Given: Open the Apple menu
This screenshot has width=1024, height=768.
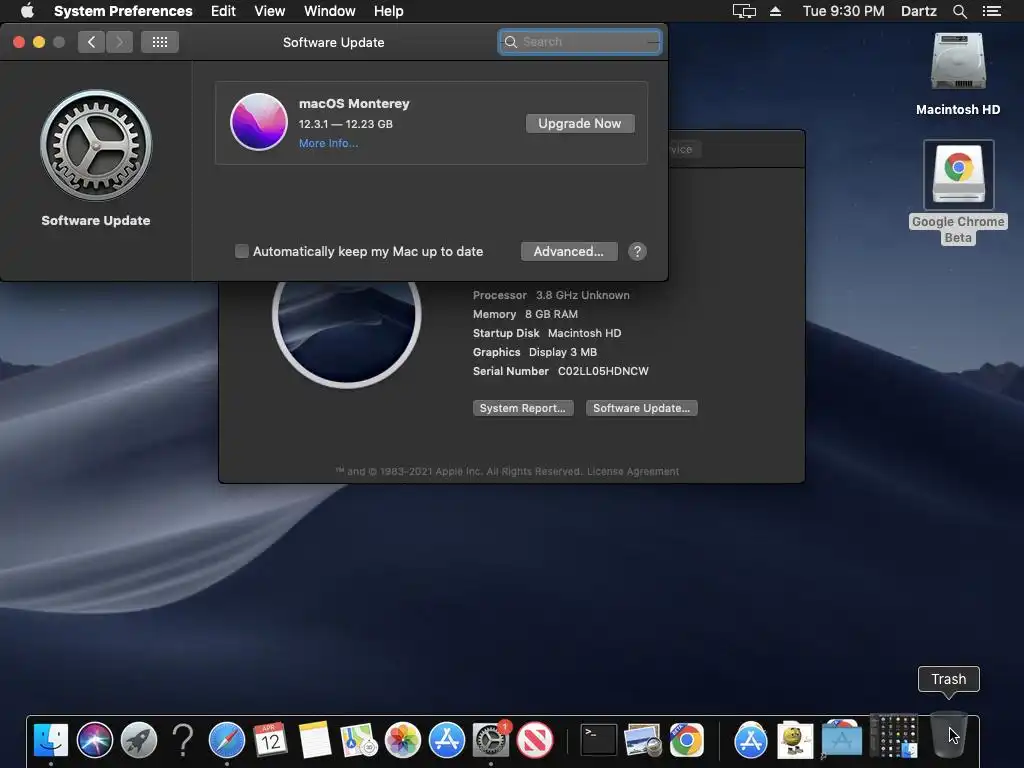Looking at the screenshot, I should coord(27,11).
